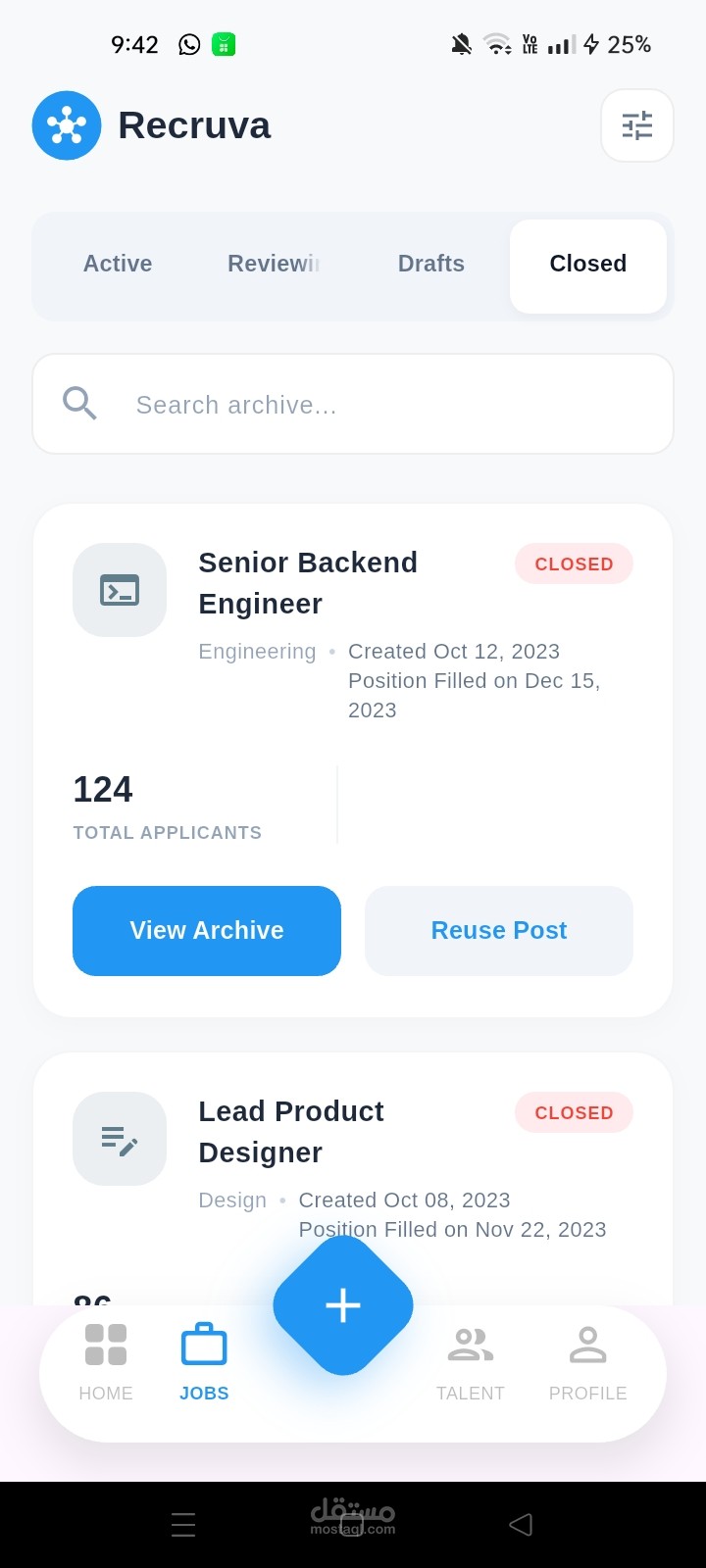
Task: Tap the Recruva network logo icon
Action: [x=67, y=125]
